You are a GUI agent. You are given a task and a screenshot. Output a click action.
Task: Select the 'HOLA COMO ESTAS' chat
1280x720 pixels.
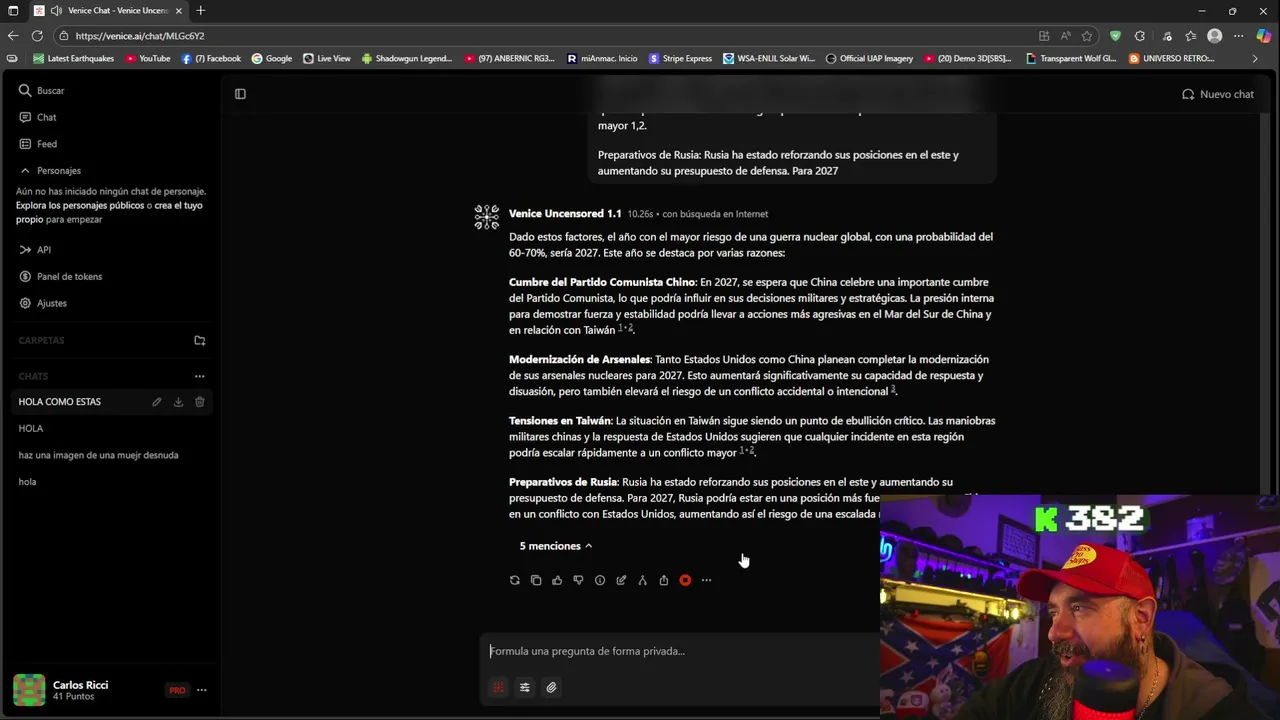[60, 402]
